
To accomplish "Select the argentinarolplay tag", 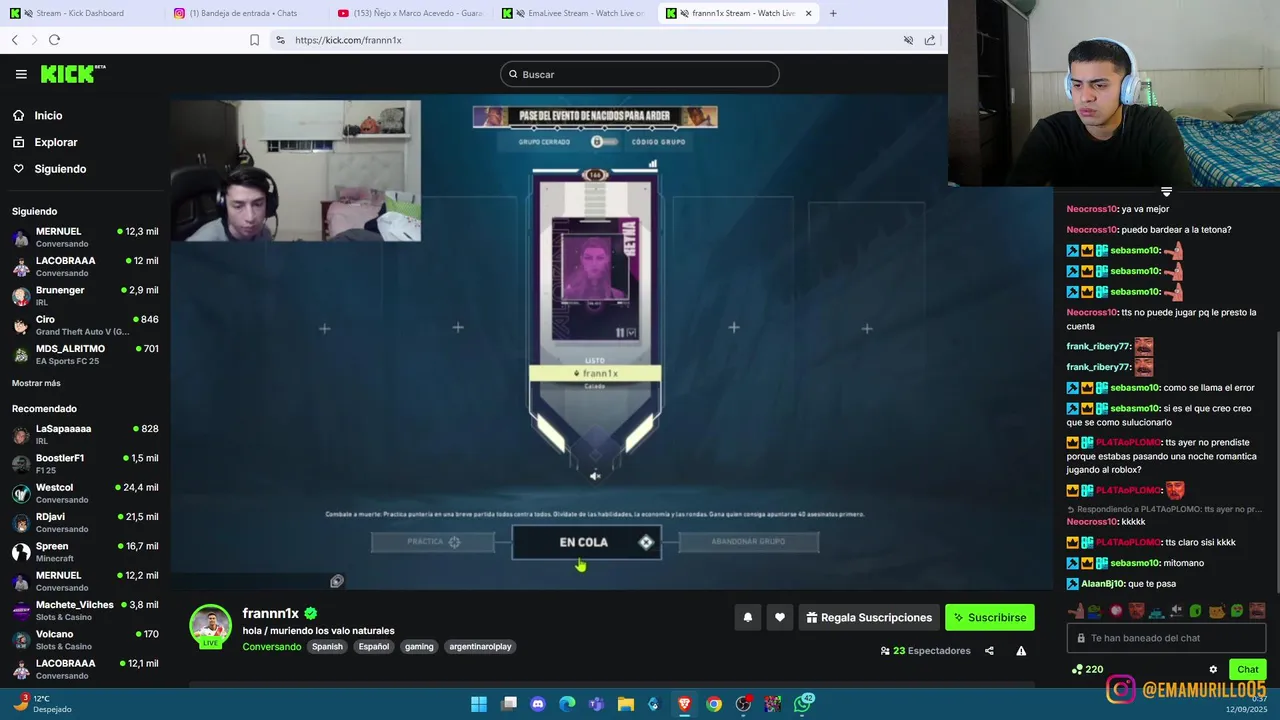I will [480, 647].
